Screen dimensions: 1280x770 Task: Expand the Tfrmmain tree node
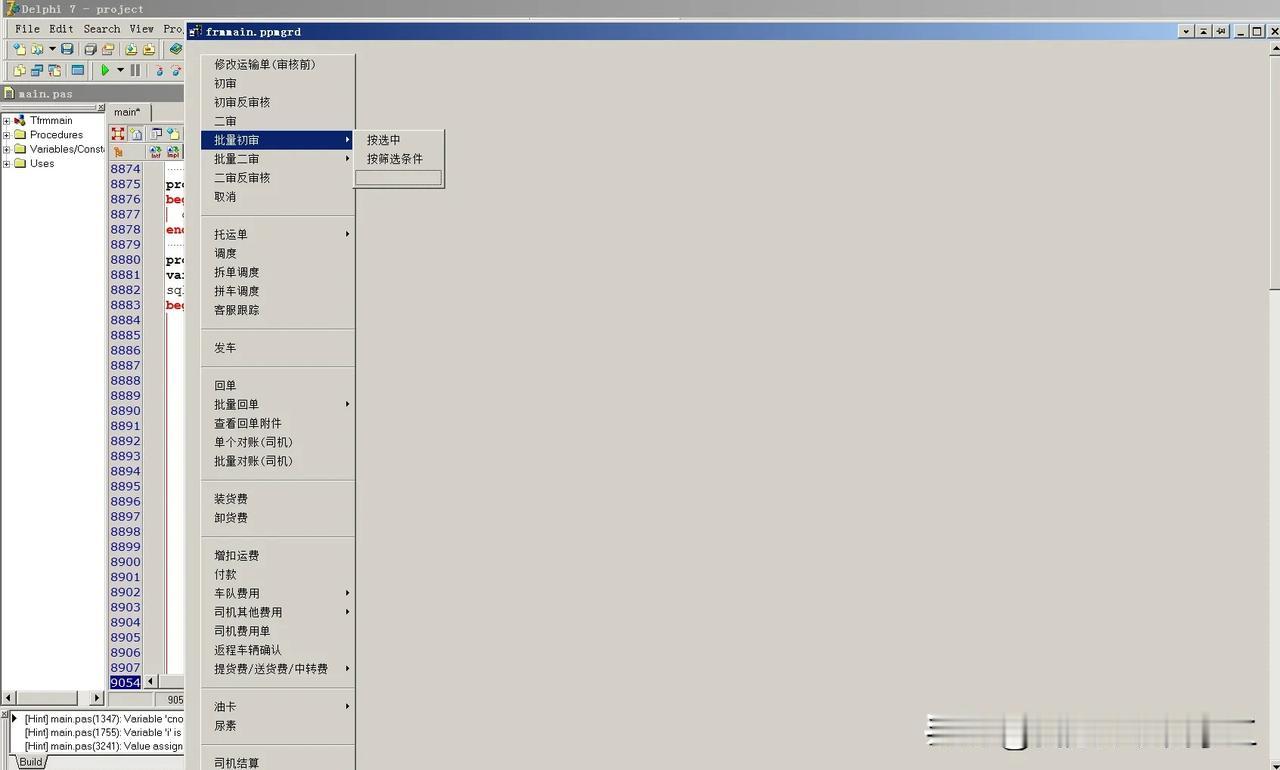(x=6, y=121)
